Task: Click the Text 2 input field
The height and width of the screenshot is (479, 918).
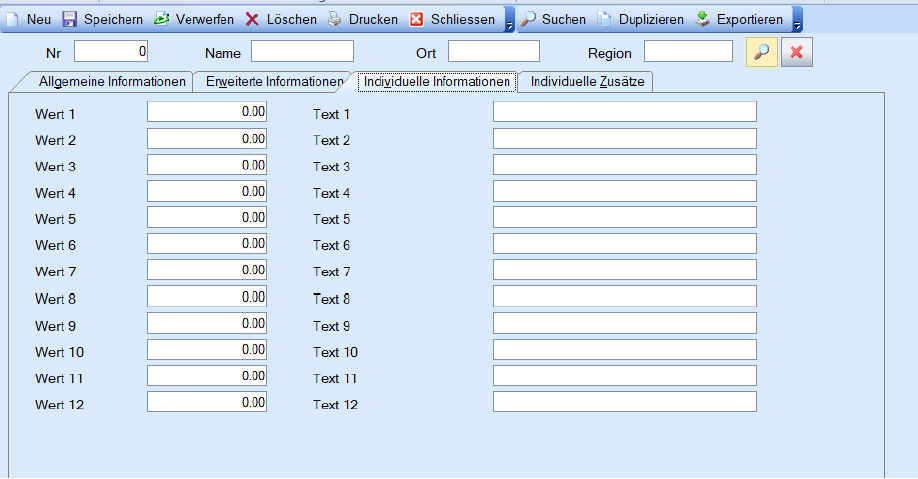Action: click(x=625, y=139)
